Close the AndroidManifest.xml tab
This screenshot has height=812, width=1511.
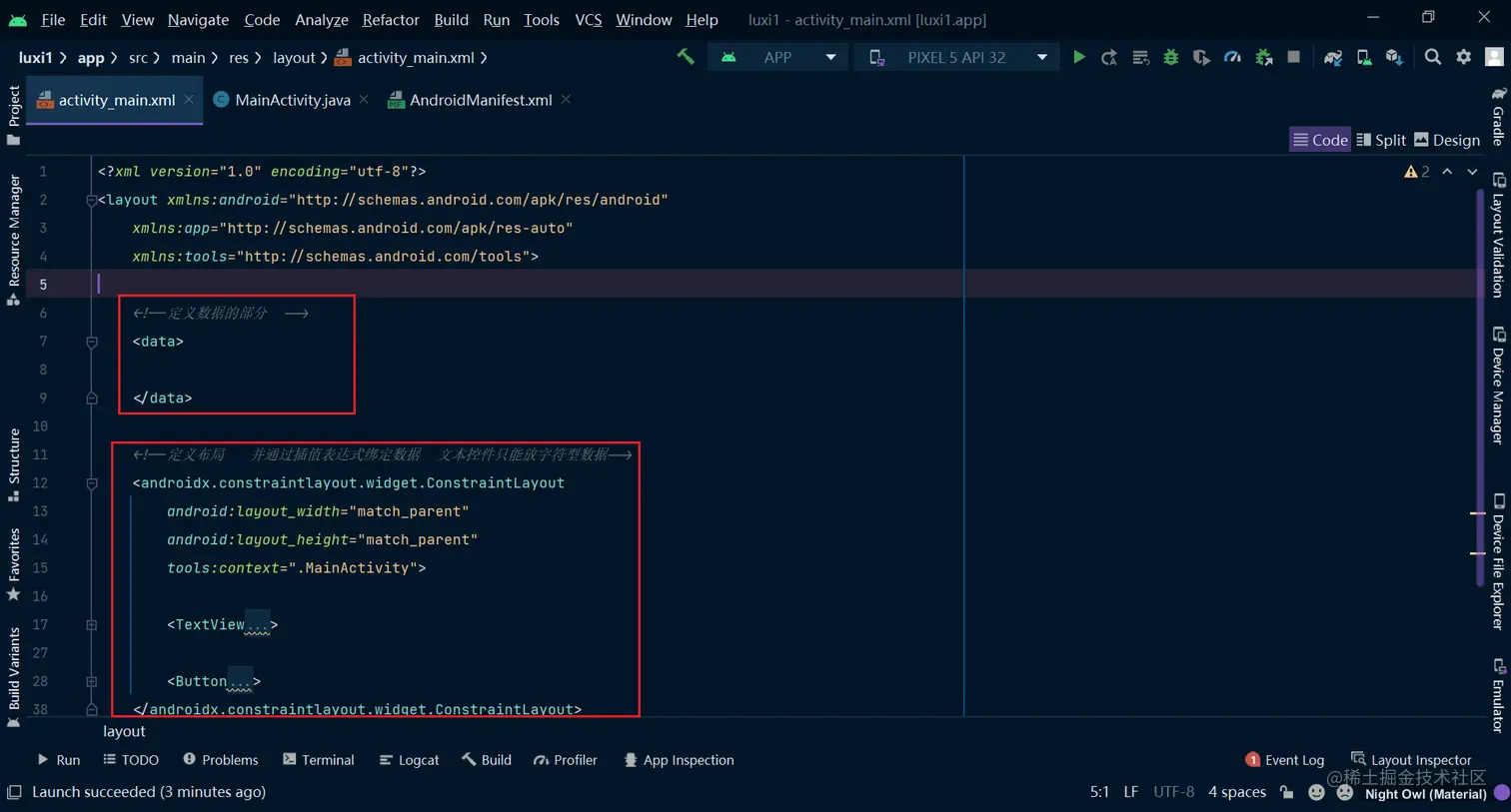(x=566, y=100)
